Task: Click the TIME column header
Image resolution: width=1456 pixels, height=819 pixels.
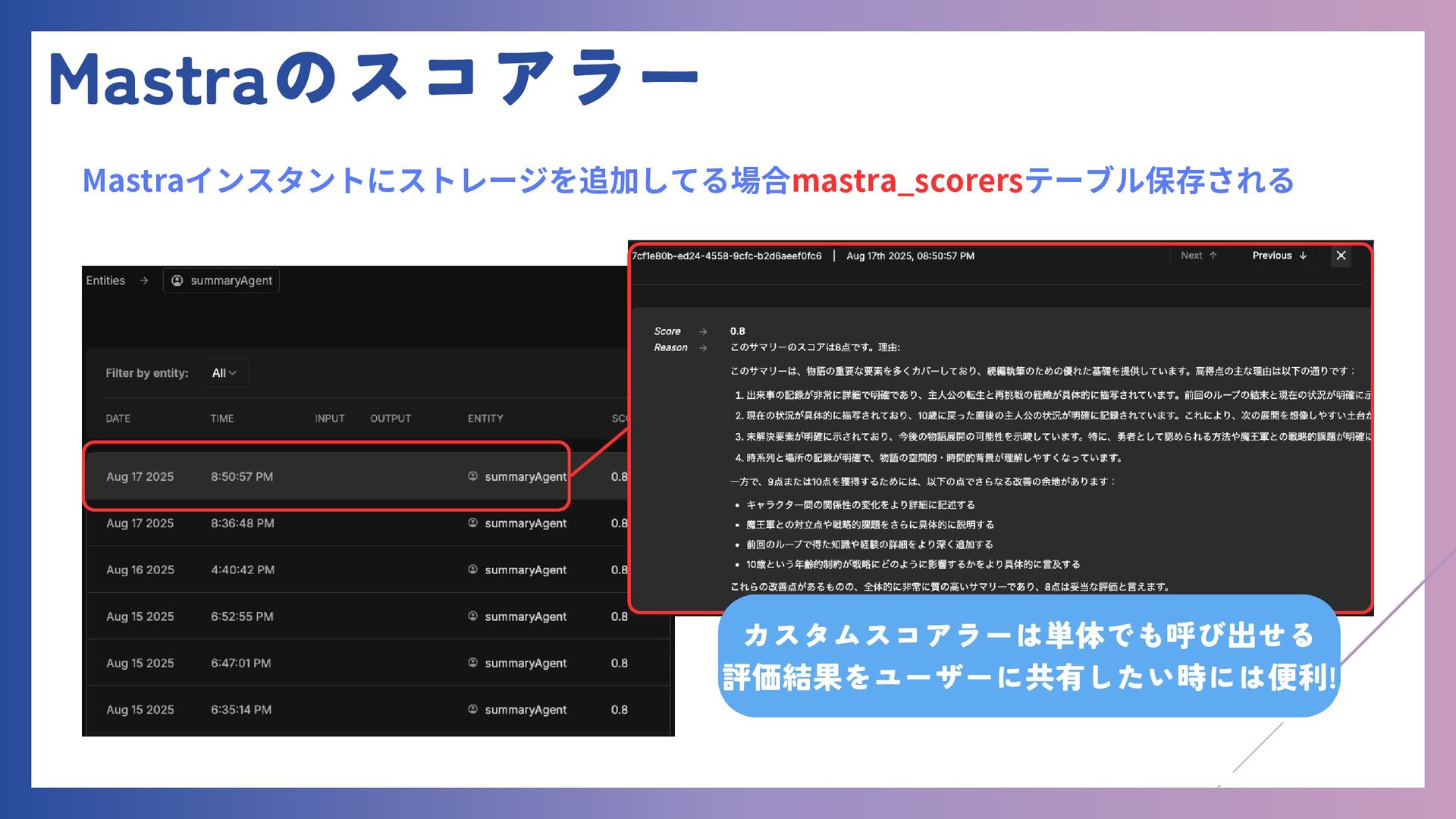Action: tap(222, 419)
